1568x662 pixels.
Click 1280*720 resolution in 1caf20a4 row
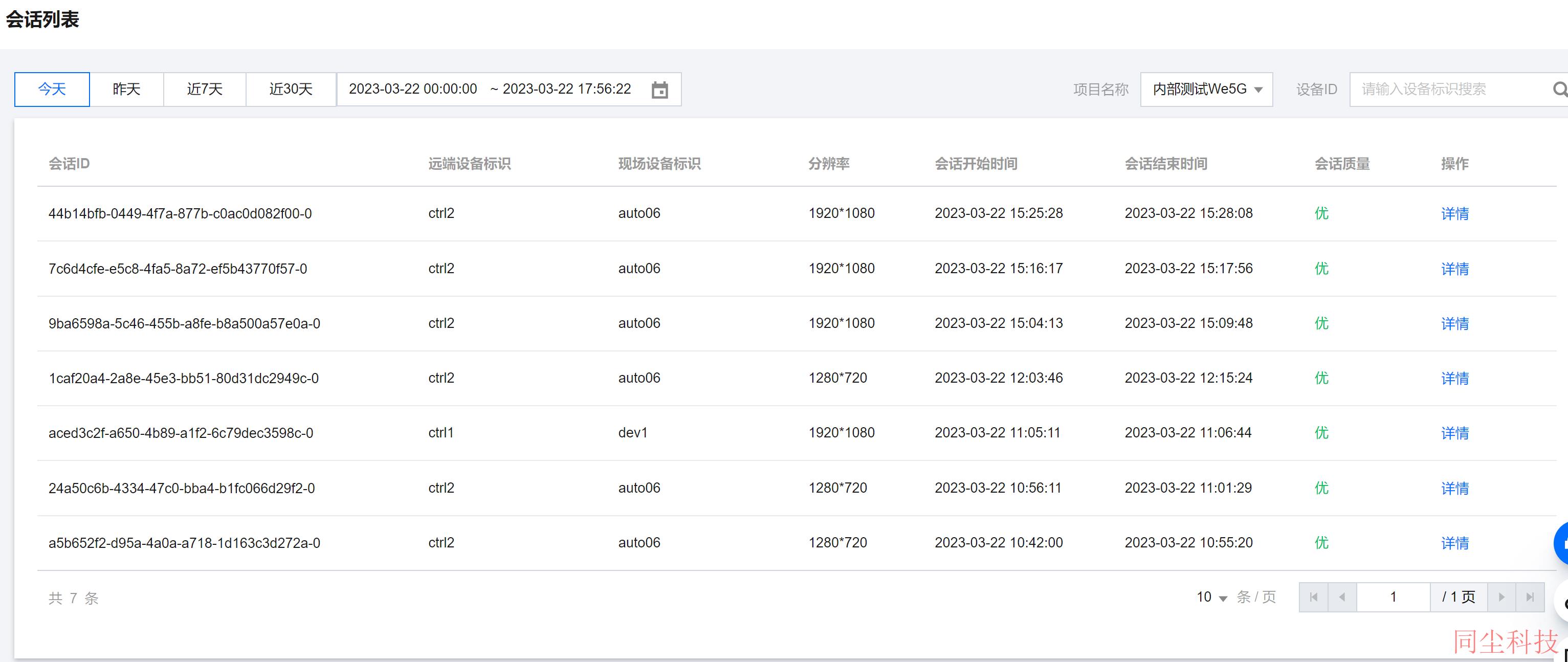[837, 378]
